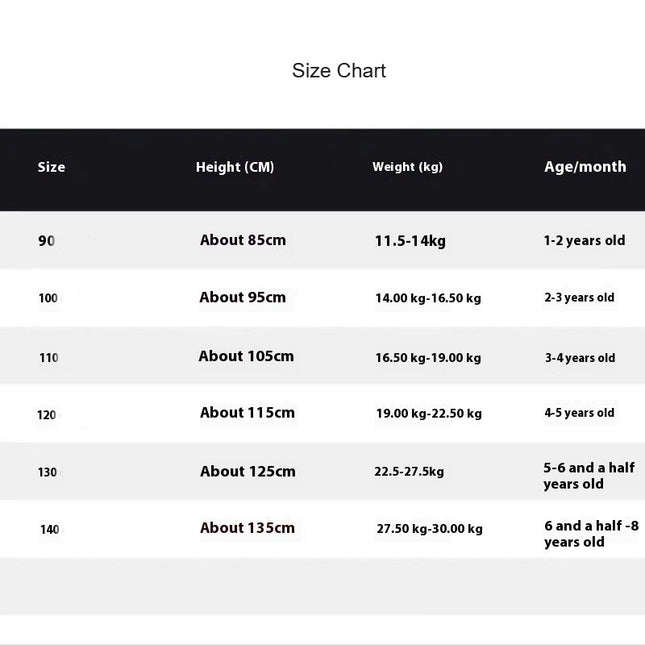Click size 120 cell
This screenshot has width=645, height=645.
46,415
